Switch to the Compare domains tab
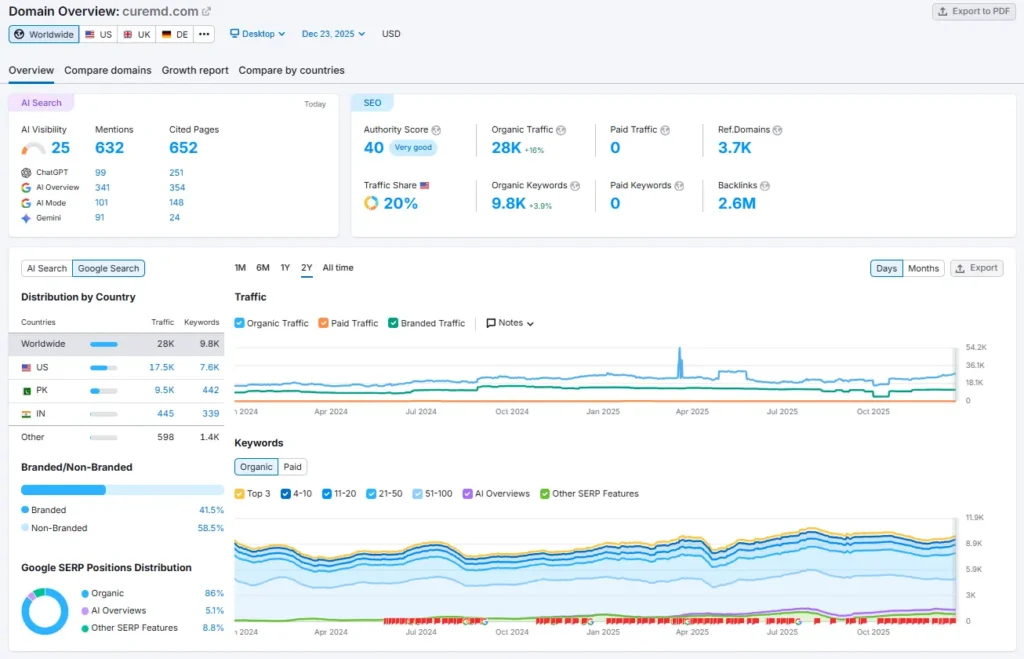1024x659 pixels. 107,71
